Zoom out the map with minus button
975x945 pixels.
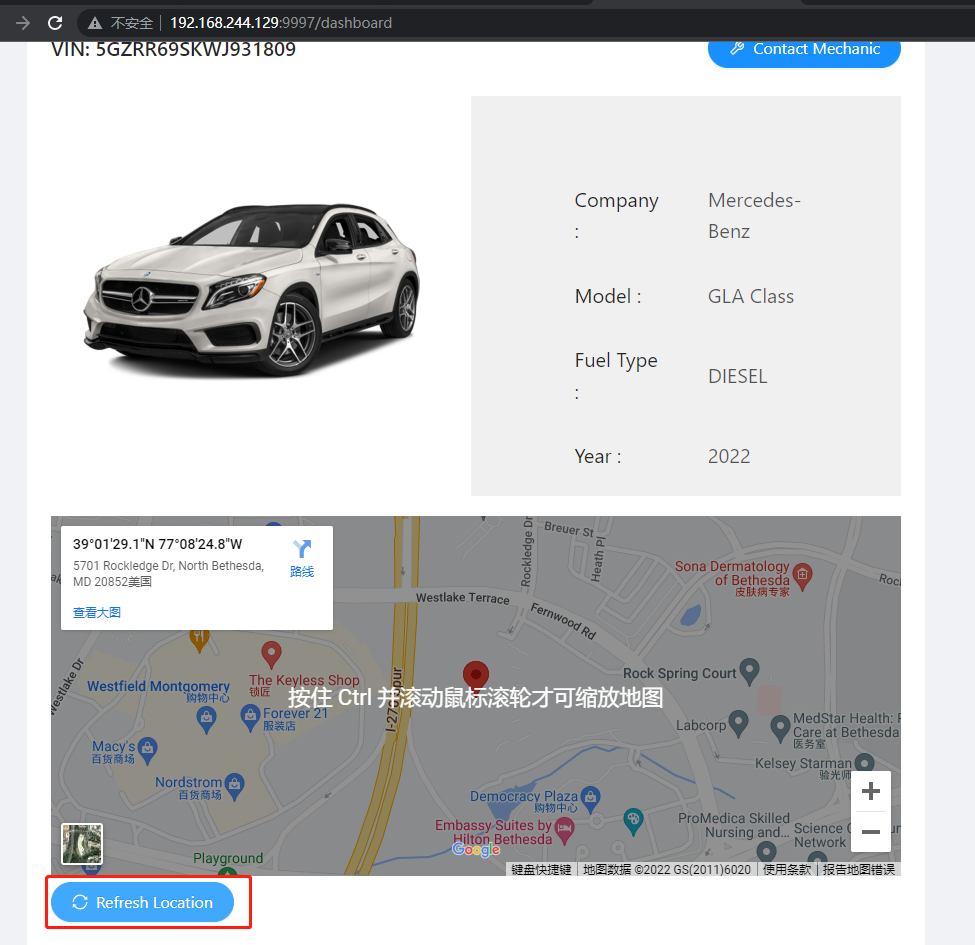[x=871, y=831]
